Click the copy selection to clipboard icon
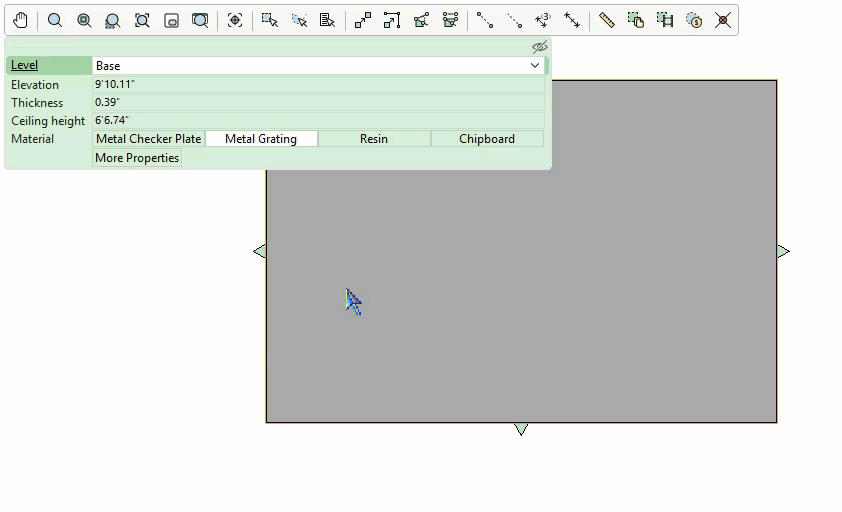The width and height of the screenshot is (842, 512). point(636,20)
